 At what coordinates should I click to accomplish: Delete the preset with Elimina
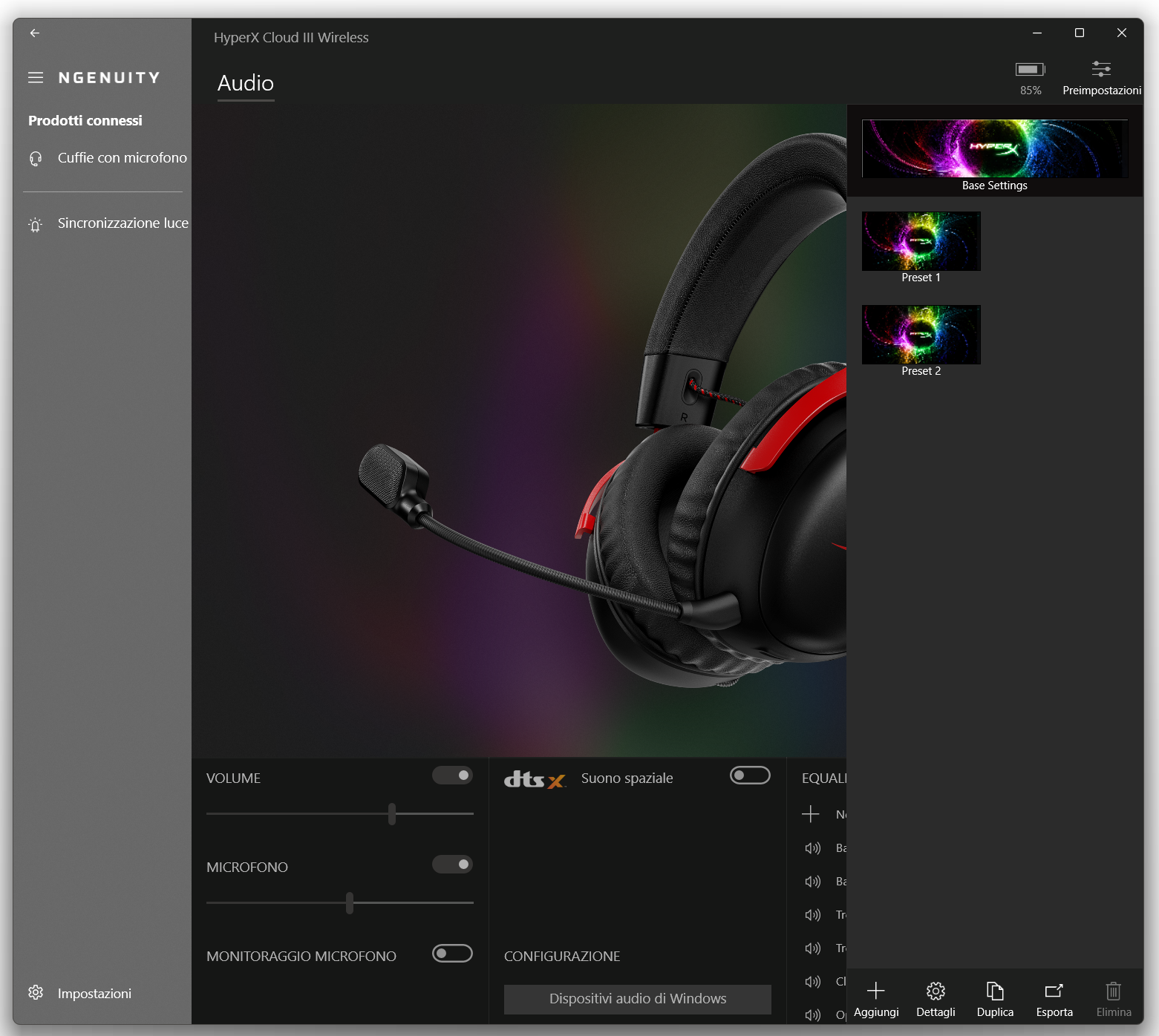(1114, 999)
